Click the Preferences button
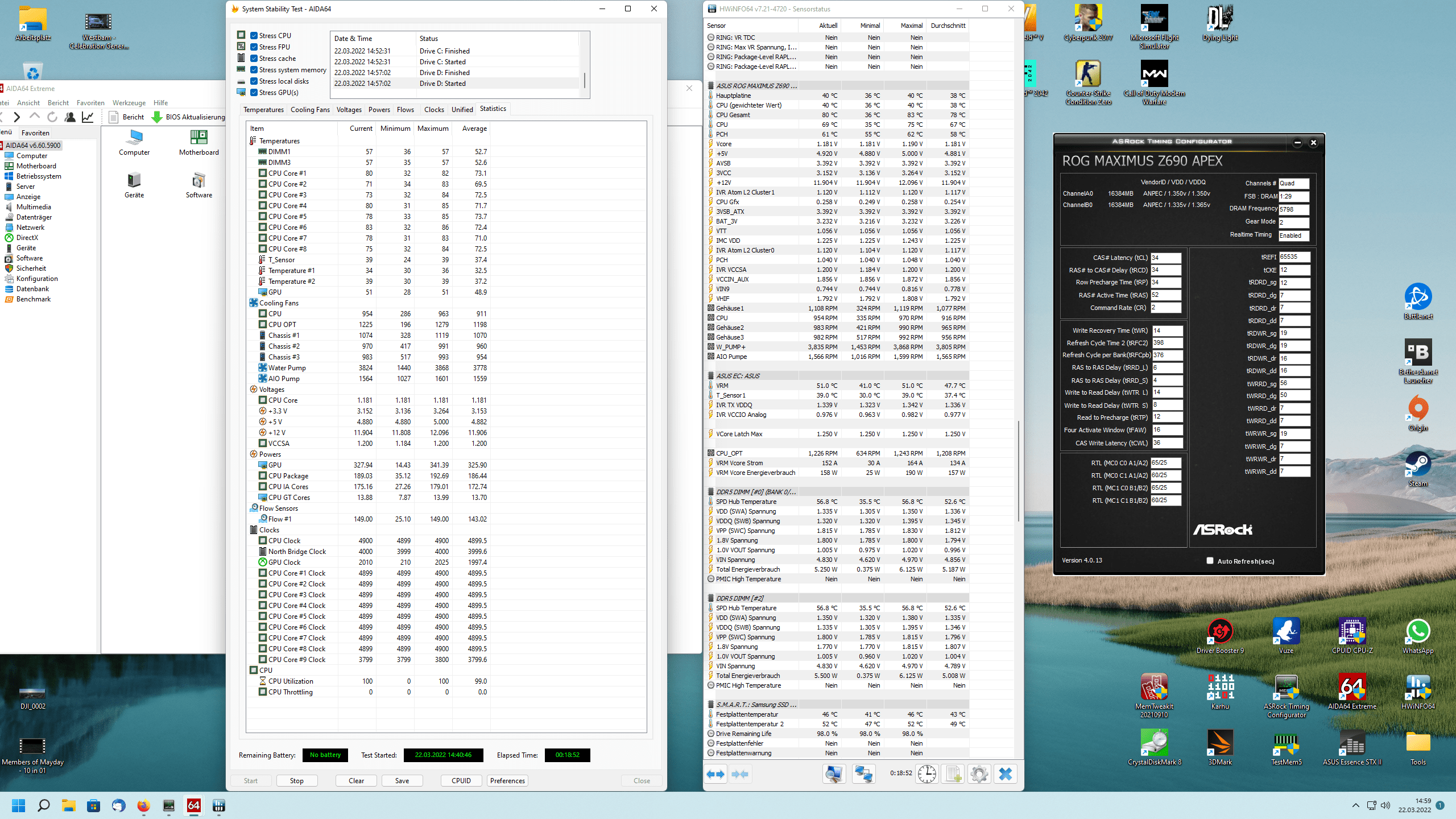This screenshot has height=819, width=1456. (x=507, y=781)
